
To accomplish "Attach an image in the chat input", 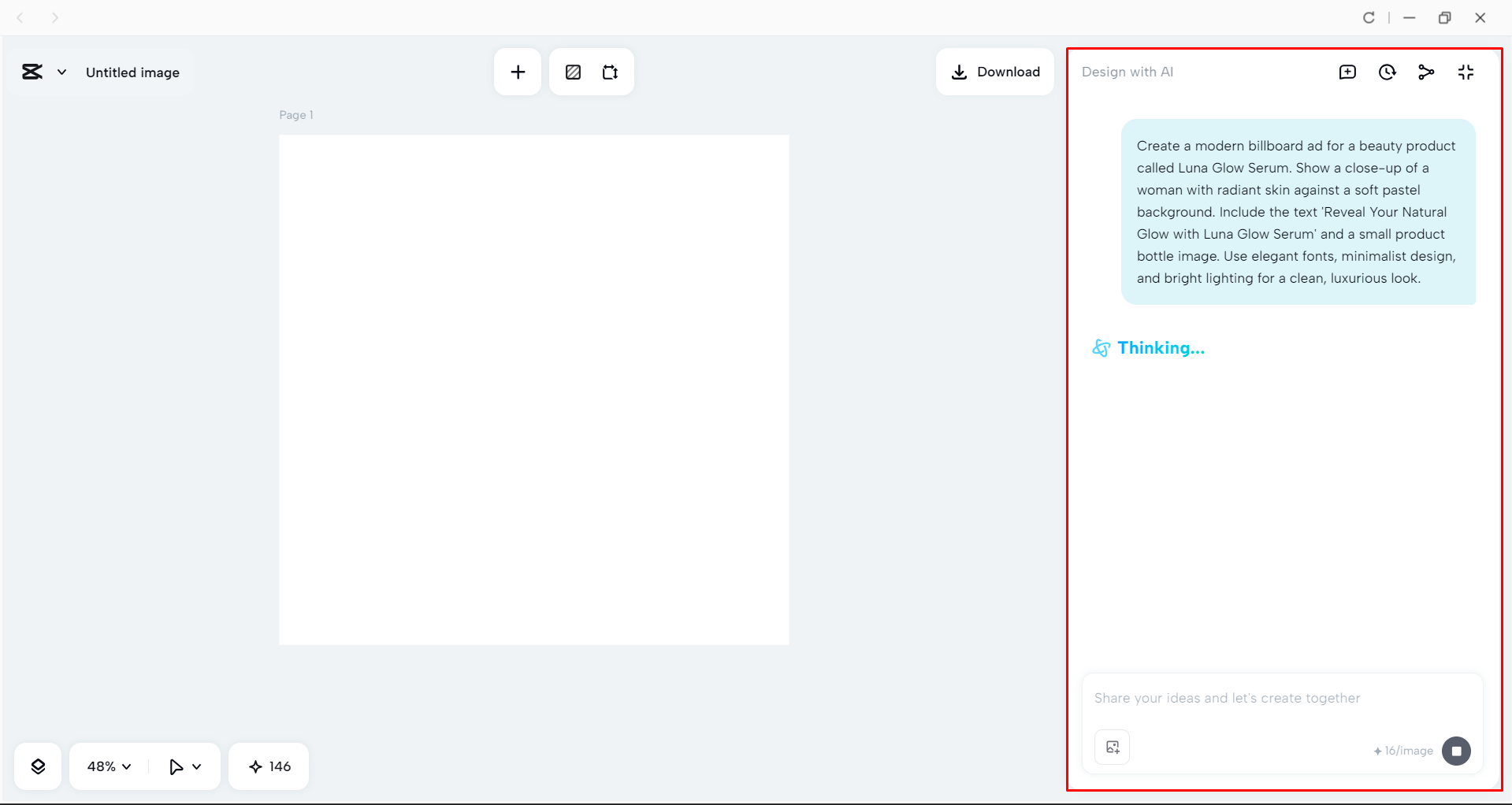I will coord(1111,747).
